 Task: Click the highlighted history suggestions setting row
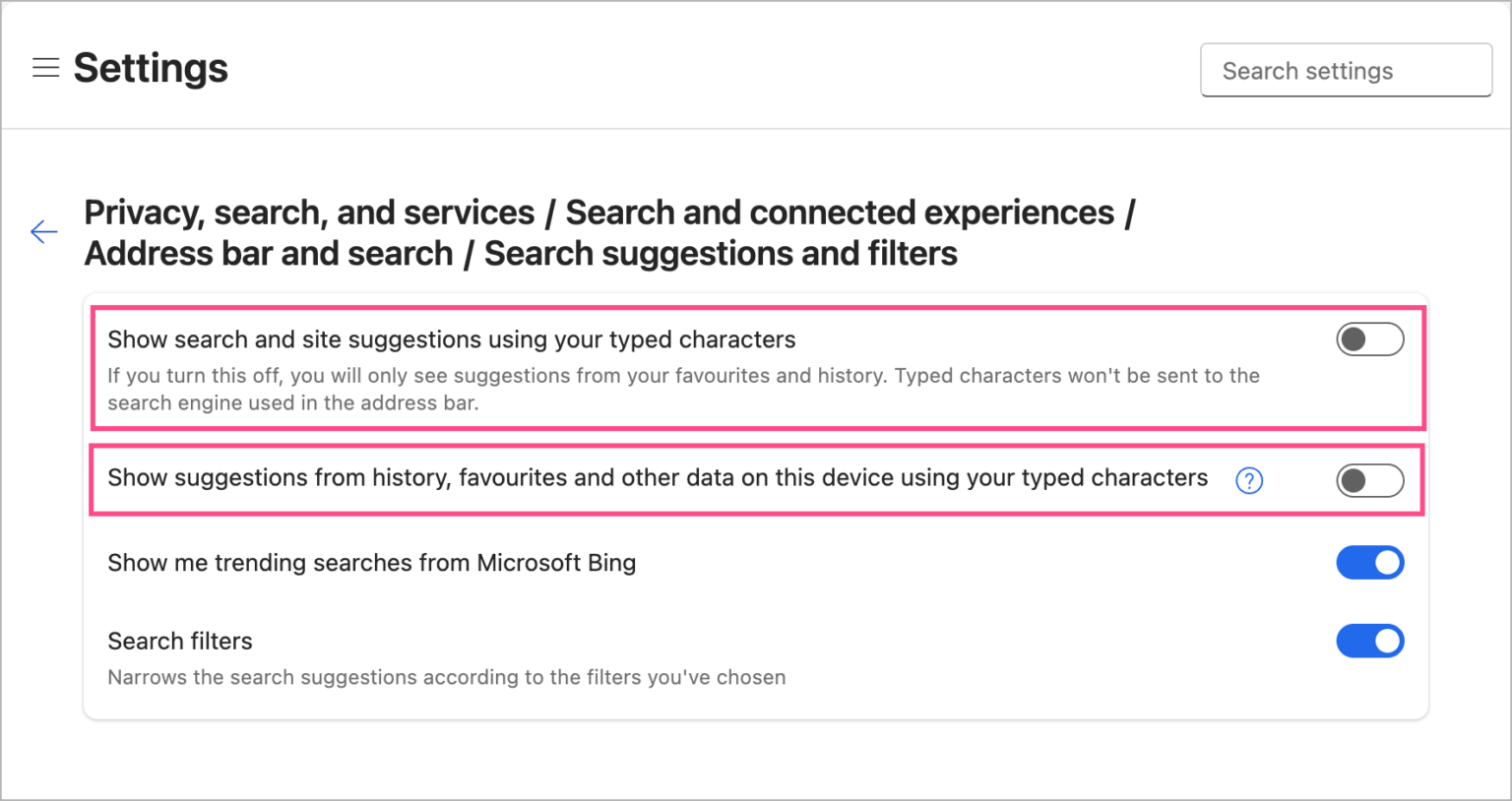[658, 479]
